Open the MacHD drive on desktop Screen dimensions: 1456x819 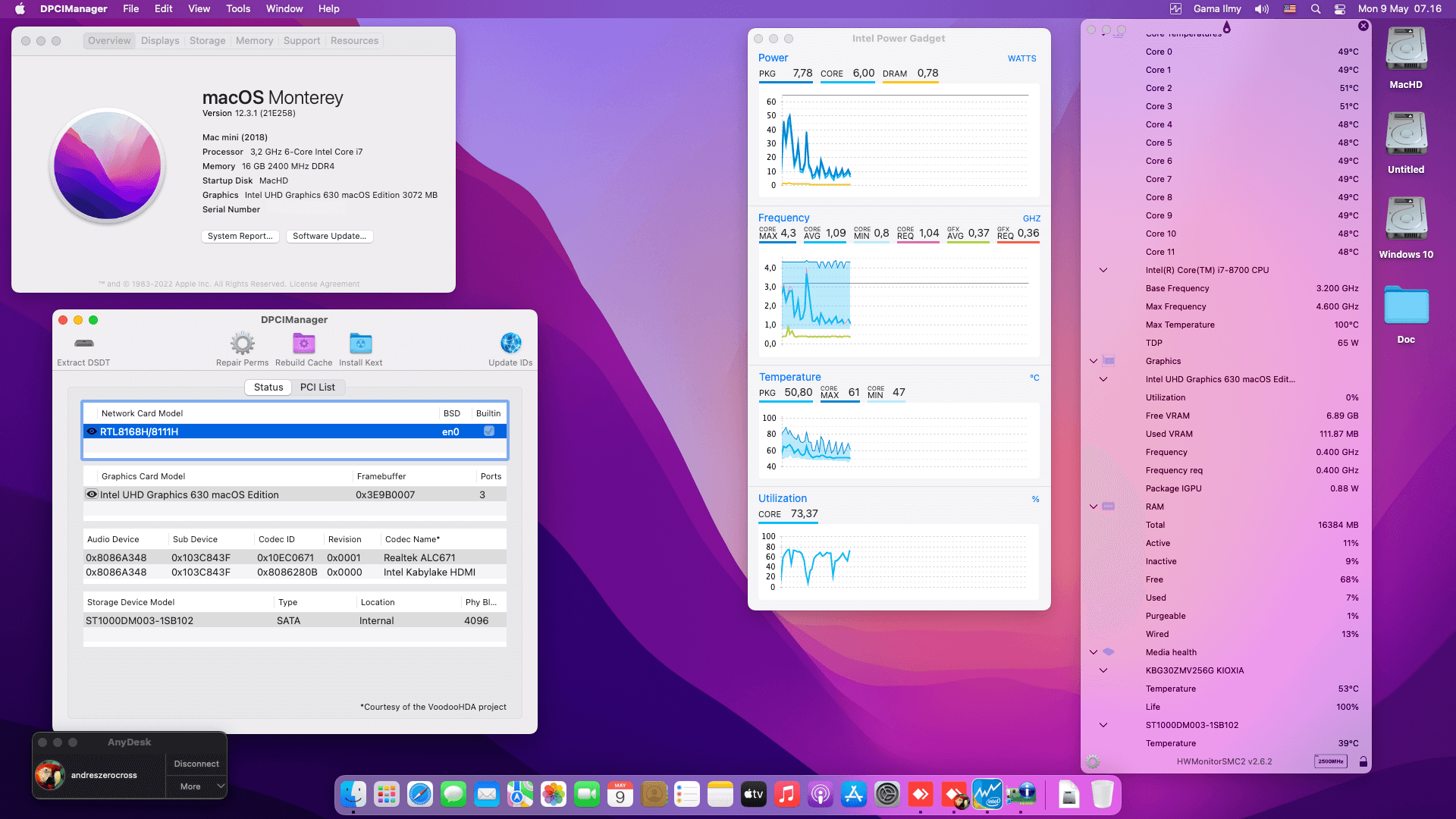pos(1406,58)
